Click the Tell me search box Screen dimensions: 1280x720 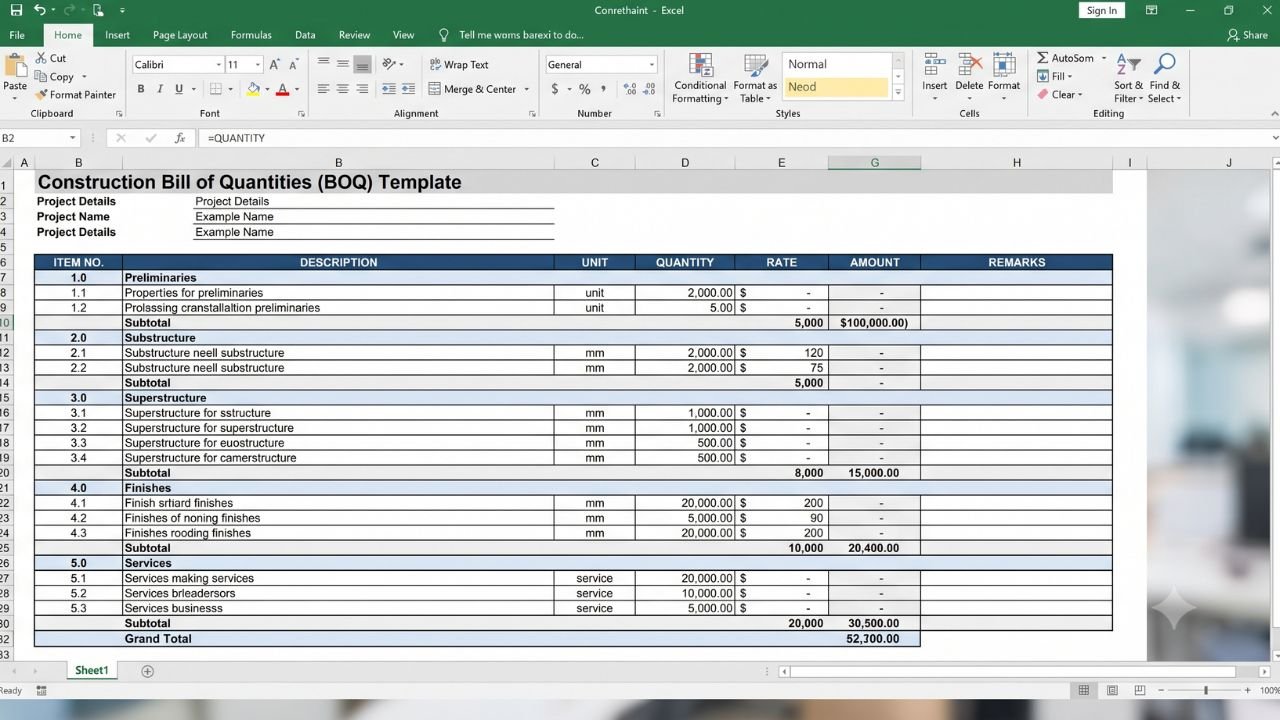[512, 35]
